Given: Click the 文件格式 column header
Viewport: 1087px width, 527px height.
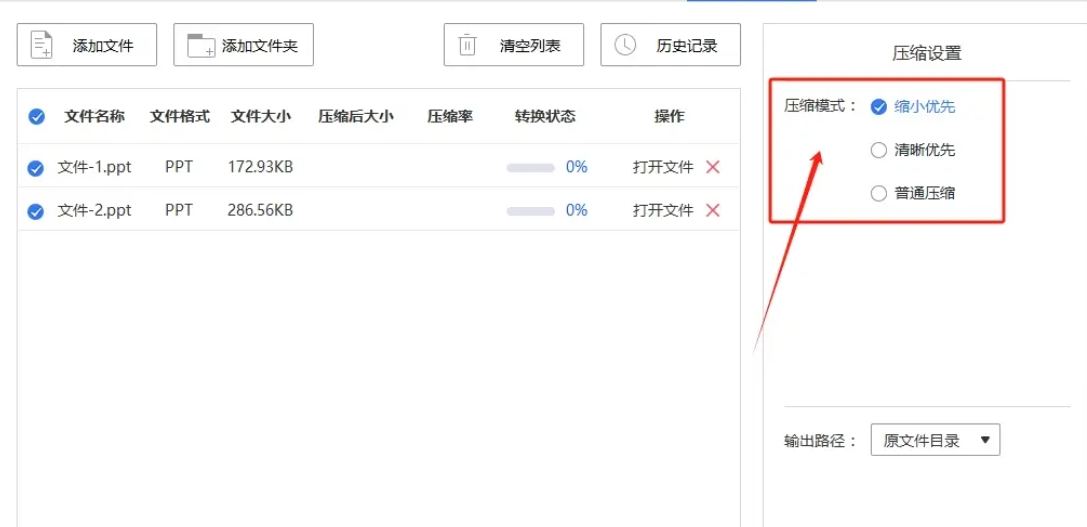Looking at the screenshot, I should pyautogui.click(x=180, y=116).
